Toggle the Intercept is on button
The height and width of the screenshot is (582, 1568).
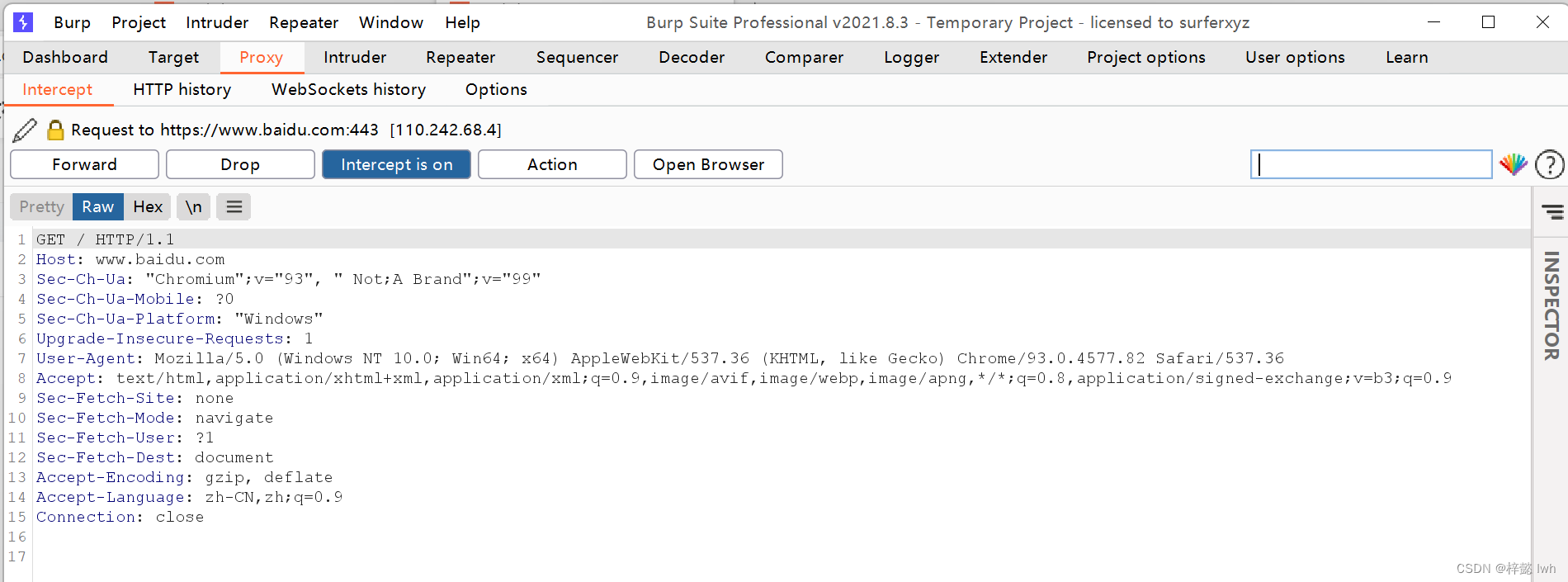tap(396, 164)
